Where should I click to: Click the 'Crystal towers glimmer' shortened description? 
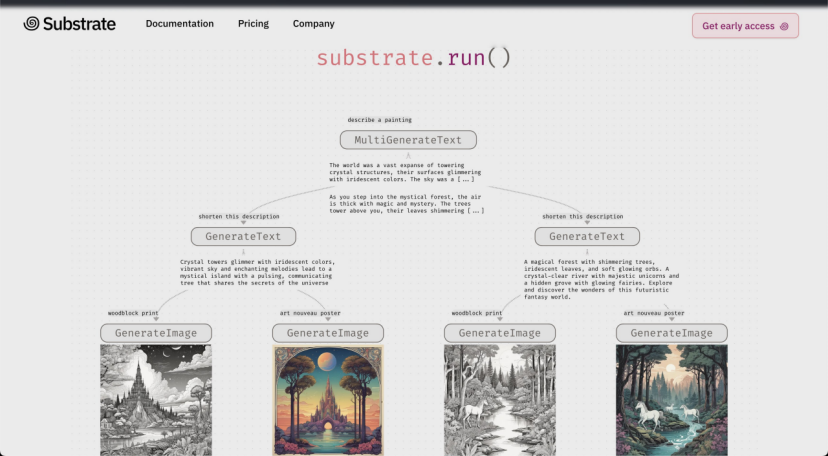point(257,272)
